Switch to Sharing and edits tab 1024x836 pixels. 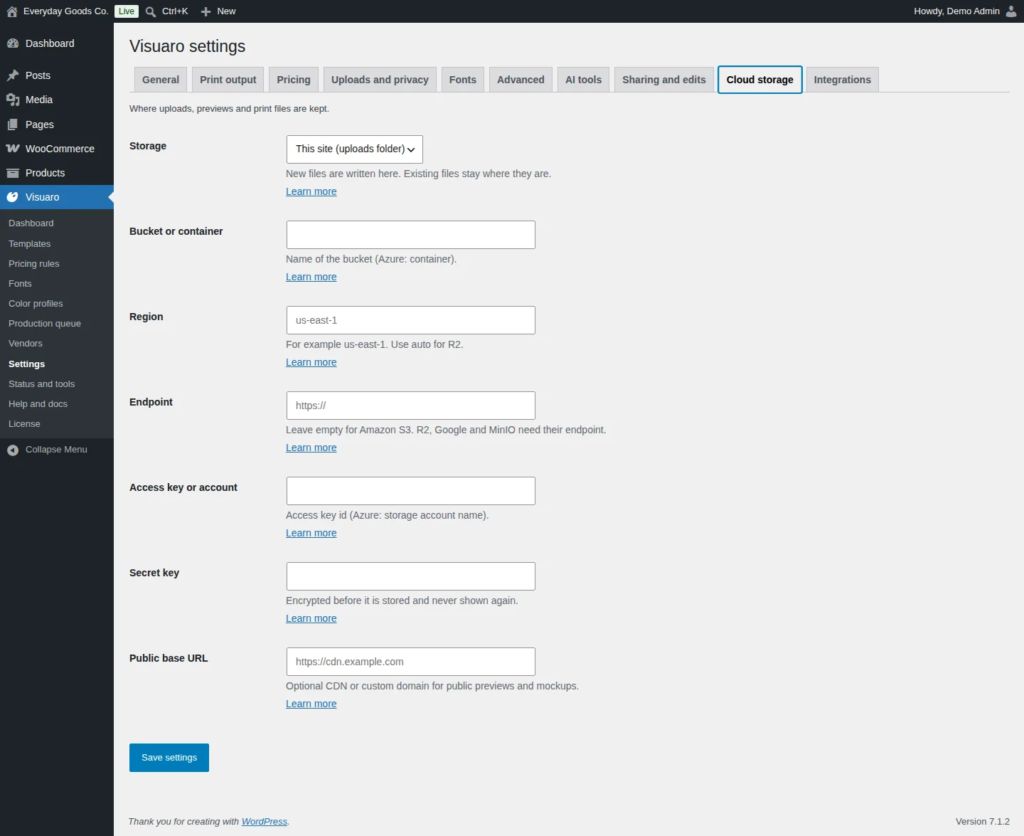coord(664,80)
